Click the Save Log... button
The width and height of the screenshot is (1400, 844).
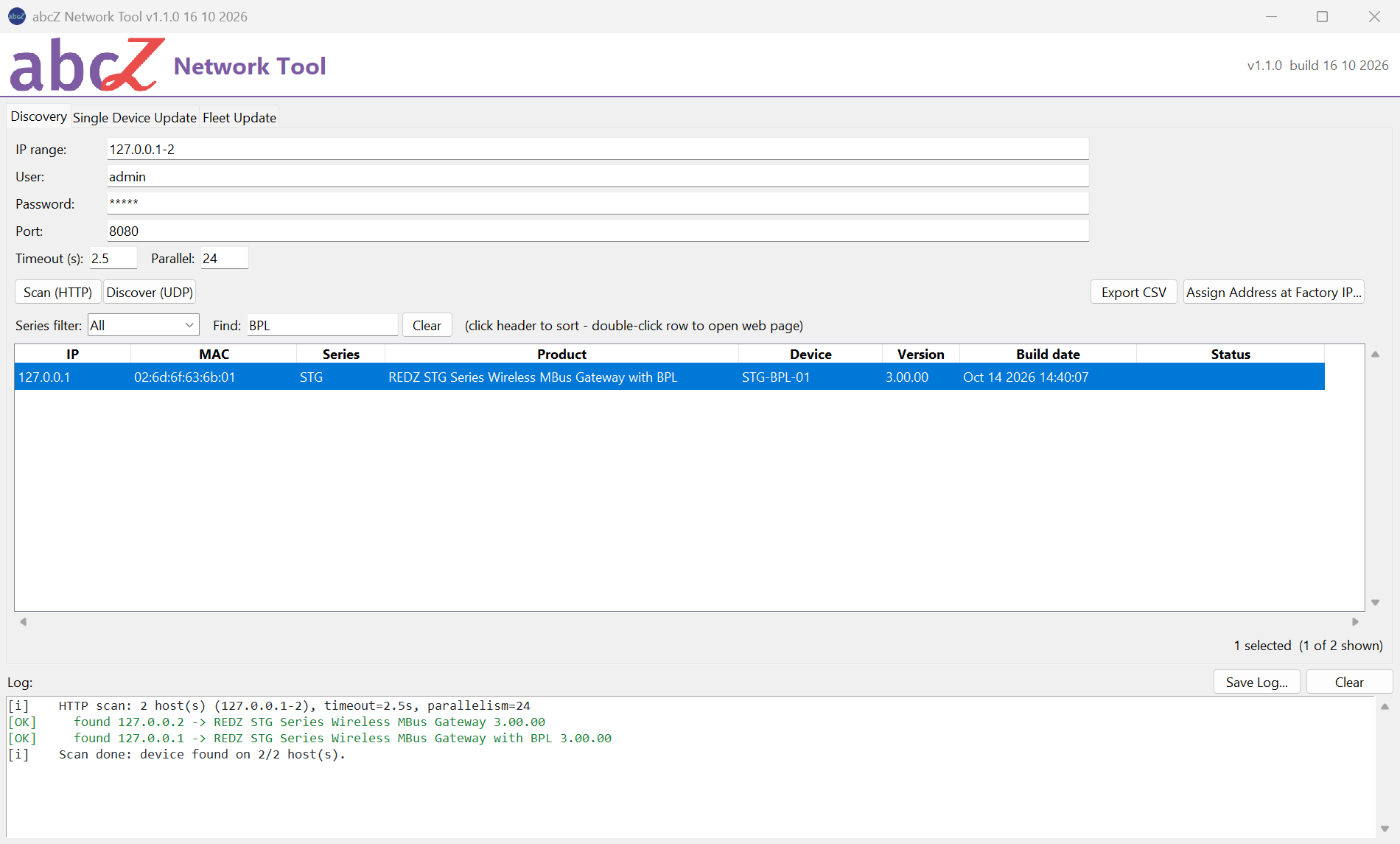(x=1257, y=682)
